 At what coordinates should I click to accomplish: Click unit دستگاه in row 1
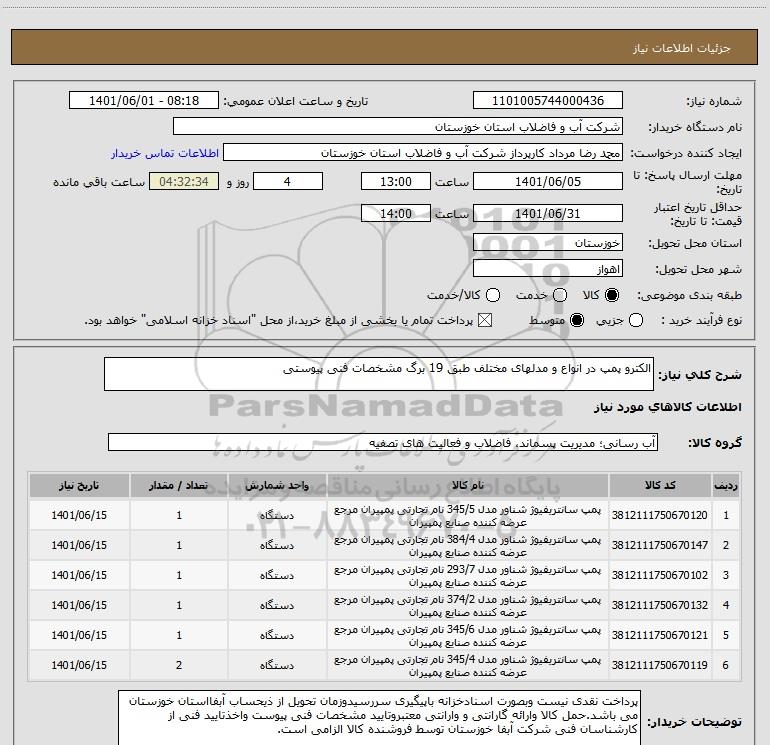277,516
